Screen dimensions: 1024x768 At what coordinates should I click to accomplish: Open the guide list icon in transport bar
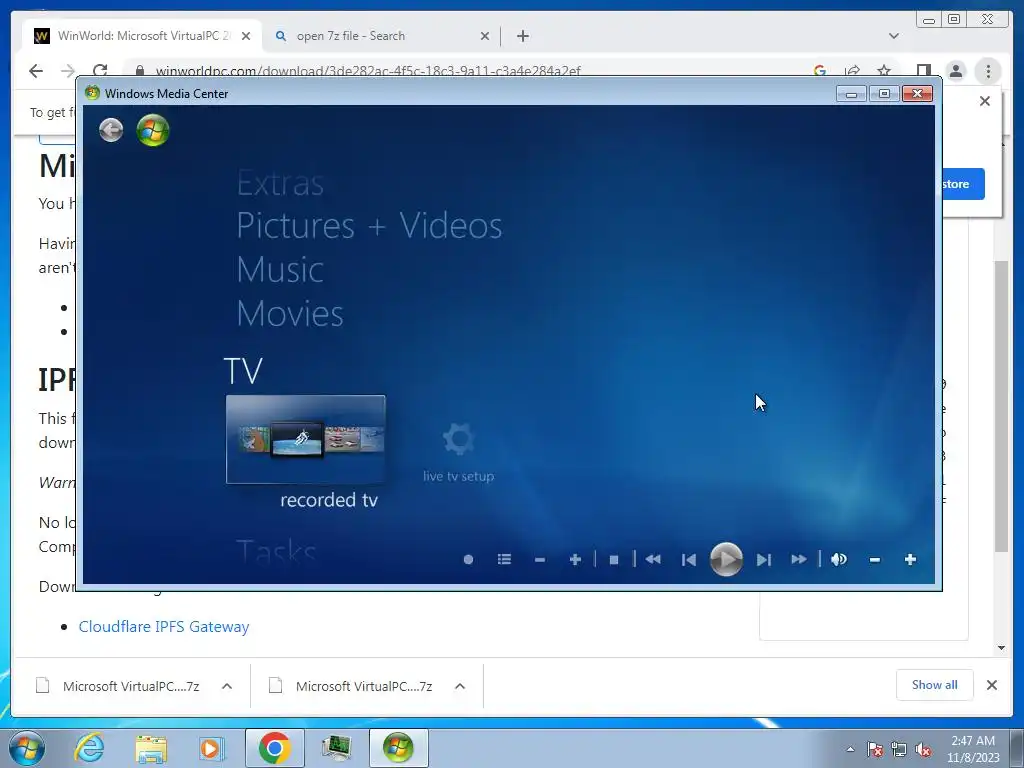click(x=504, y=560)
